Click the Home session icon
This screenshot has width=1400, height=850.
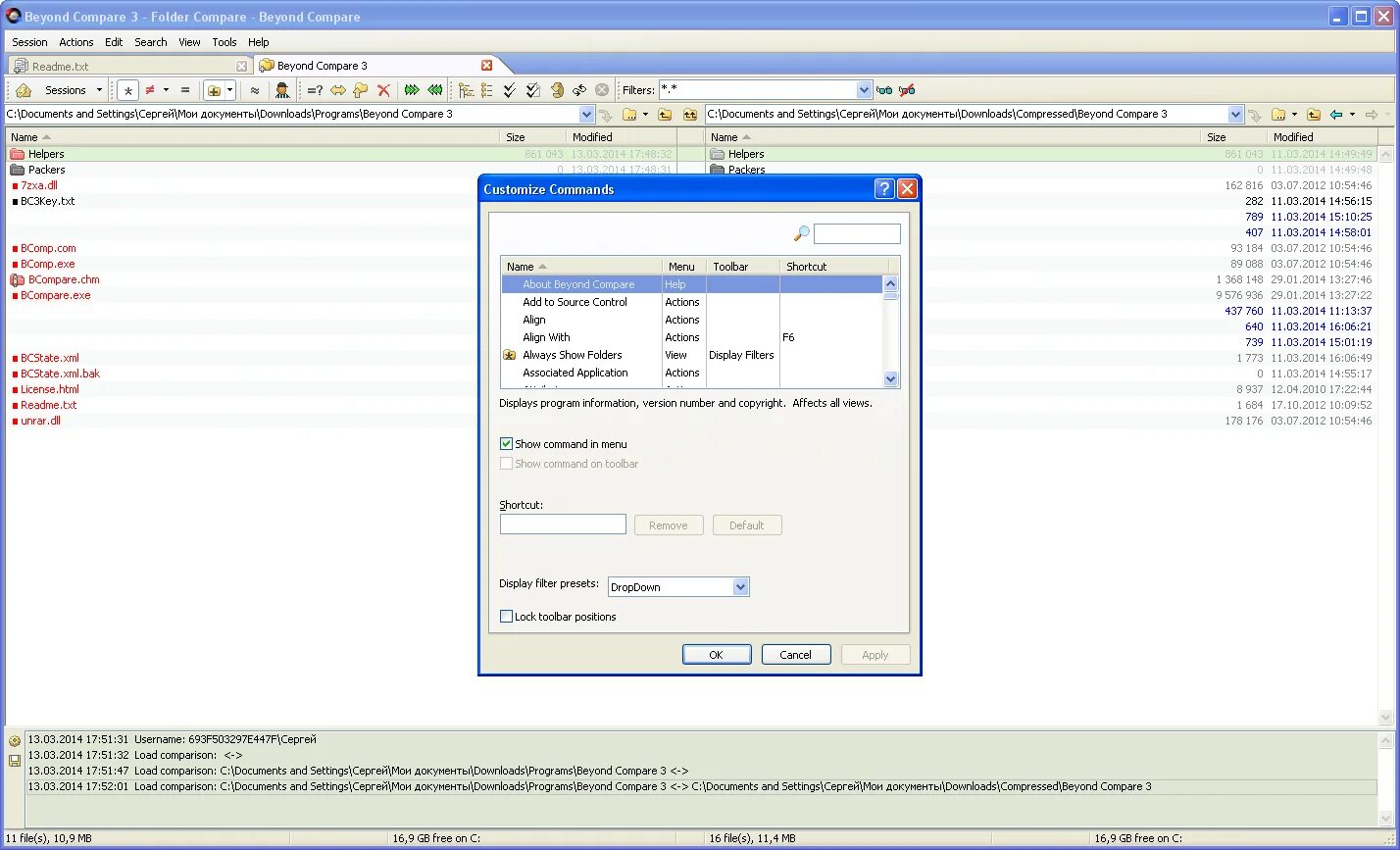(x=24, y=90)
